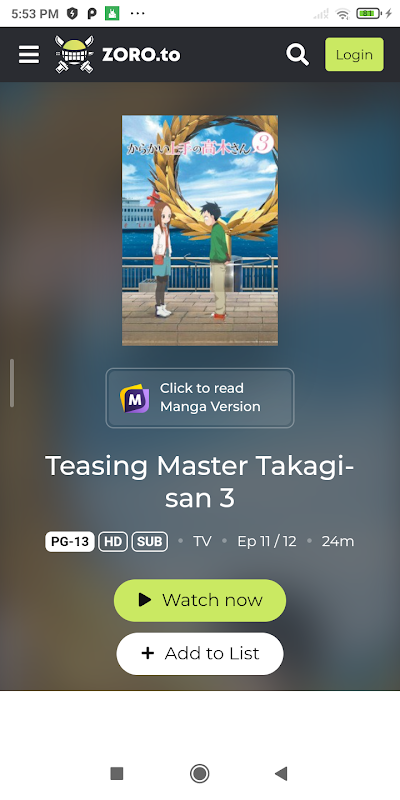Tap the play triangle in Watch now
Image resolution: width=400 pixels, height=800 pixels.
click(x=145, y=599)
